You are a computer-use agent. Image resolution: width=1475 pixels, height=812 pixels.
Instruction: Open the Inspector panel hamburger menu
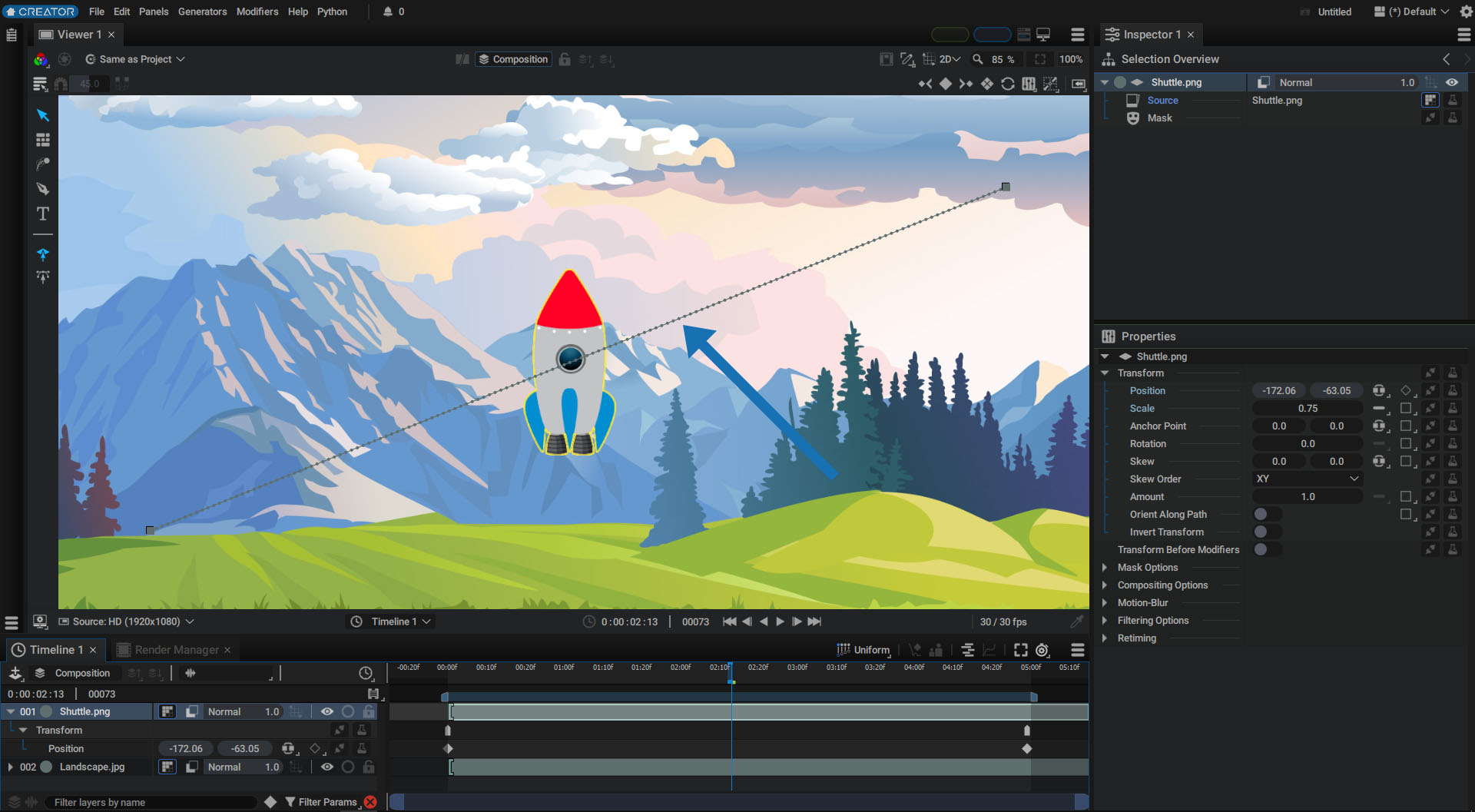(x=1464, y=35)
